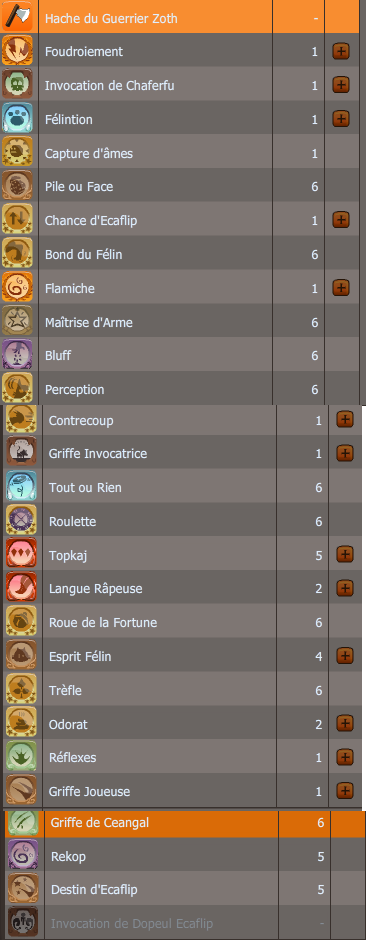Viewport: 366px width, 948px height.
Task: Raise Griffe Joueuse level with plus
Action: (x=345, y=791)
